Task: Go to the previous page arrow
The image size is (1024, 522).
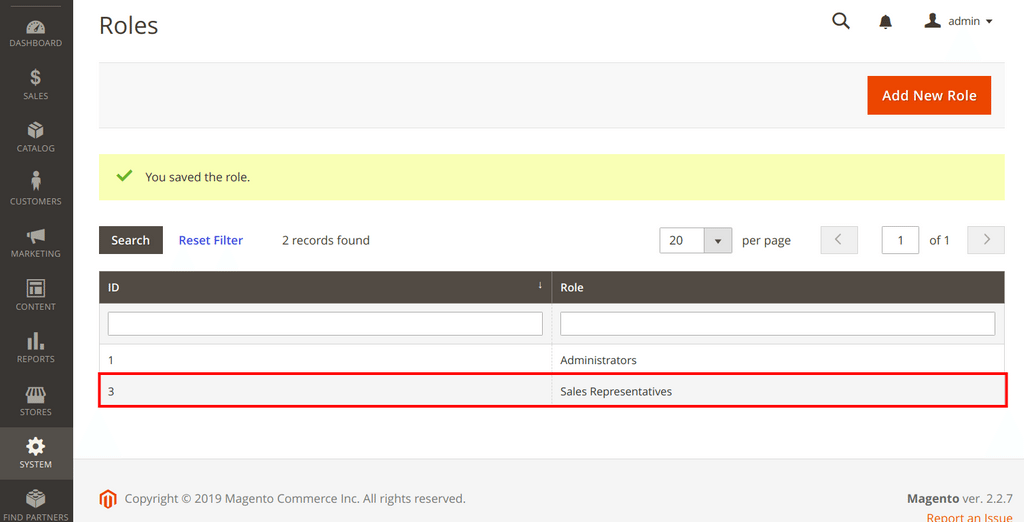Action: pos(839,240)
